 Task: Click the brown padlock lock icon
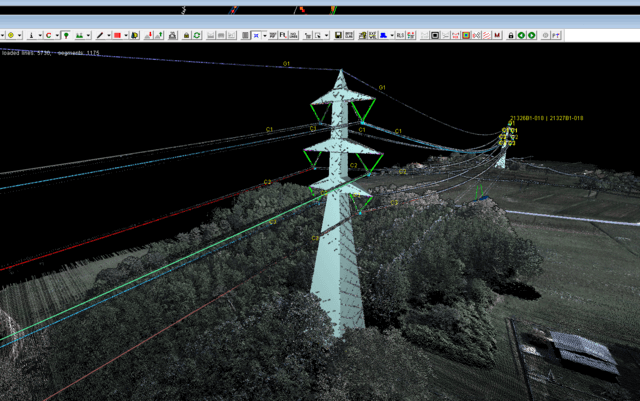click(x=186, y=36)
